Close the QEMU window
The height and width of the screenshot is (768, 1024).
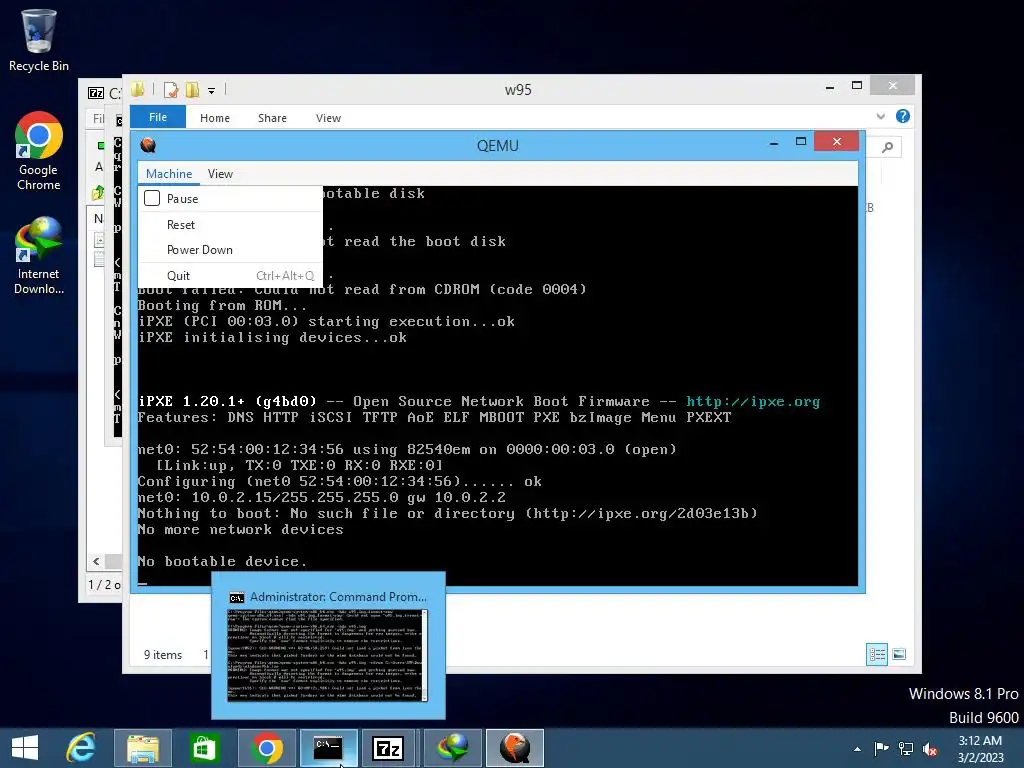coord(837,142)
